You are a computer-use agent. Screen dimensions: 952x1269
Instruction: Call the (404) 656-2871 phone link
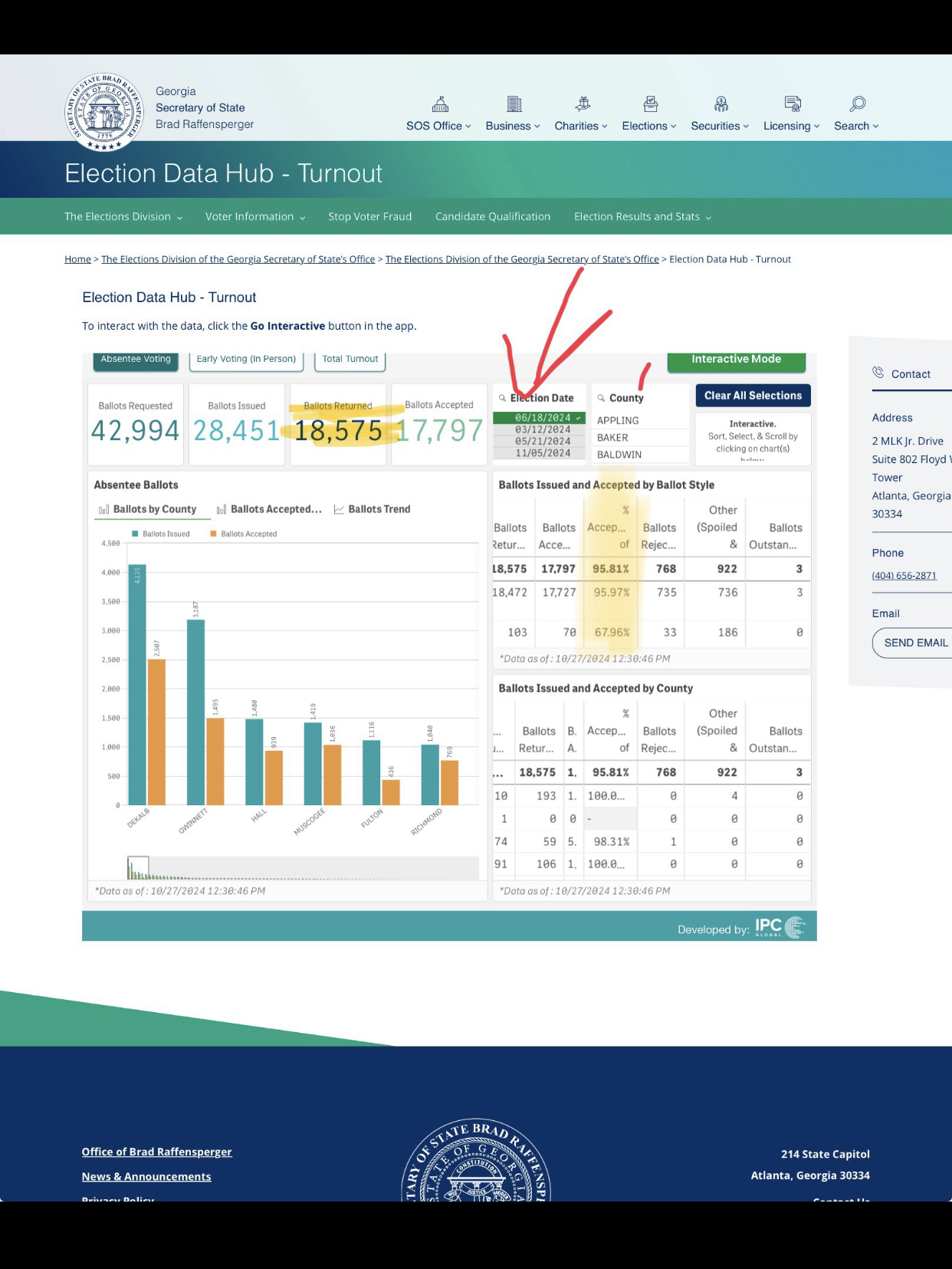coord(904,576)
